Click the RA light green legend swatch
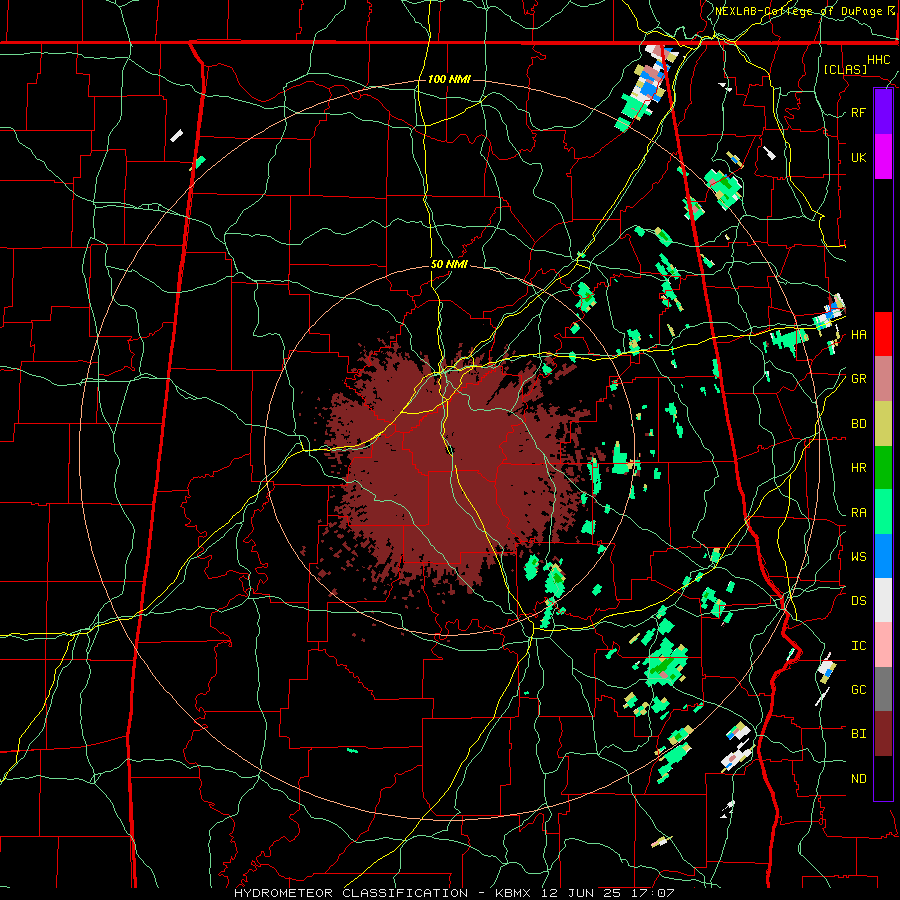Image resolution: width=900 pixels, height=900 pixels. click(883, 512)
